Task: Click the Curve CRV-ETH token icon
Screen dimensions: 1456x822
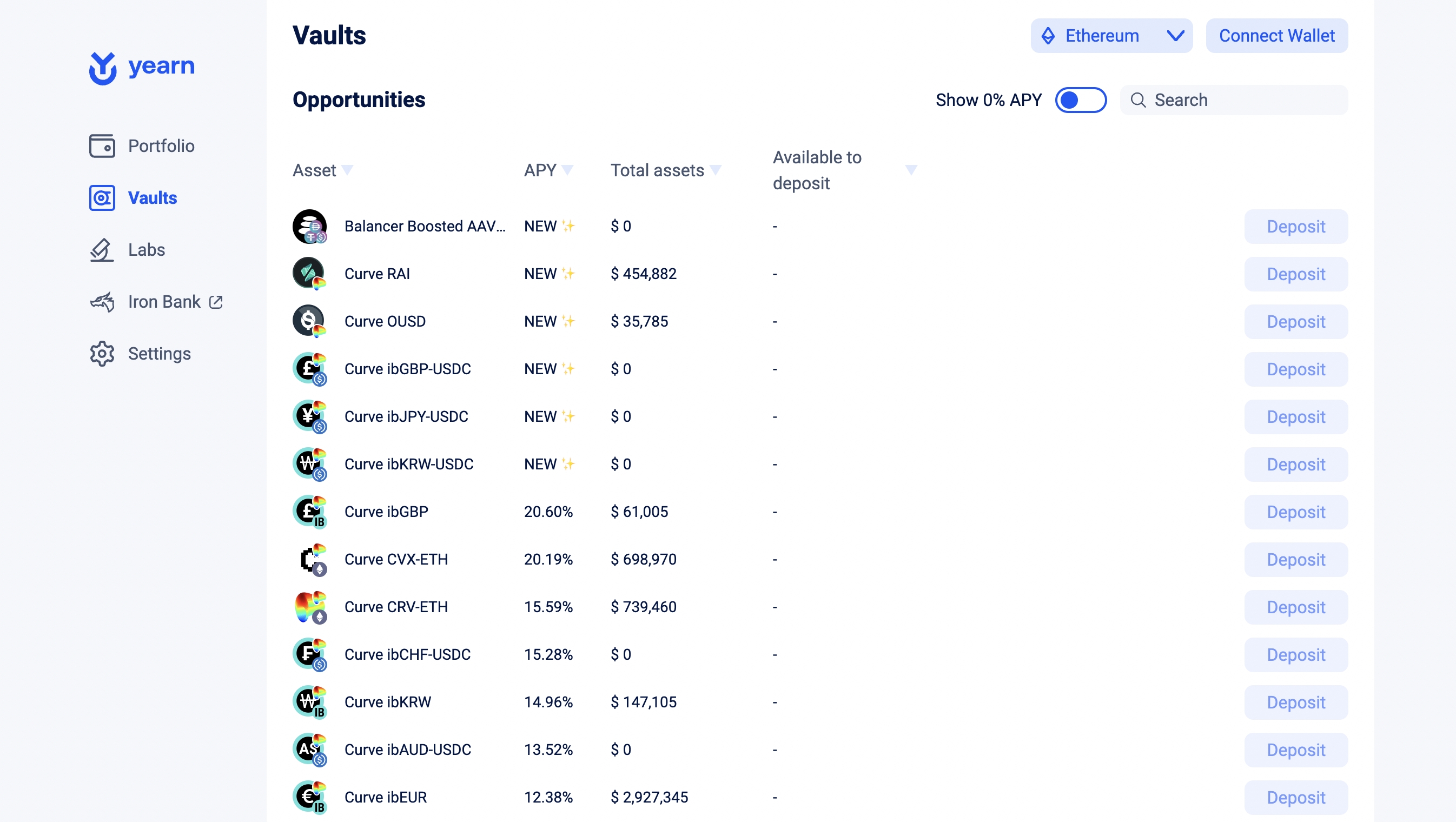Action: click(x=310, y=607)
